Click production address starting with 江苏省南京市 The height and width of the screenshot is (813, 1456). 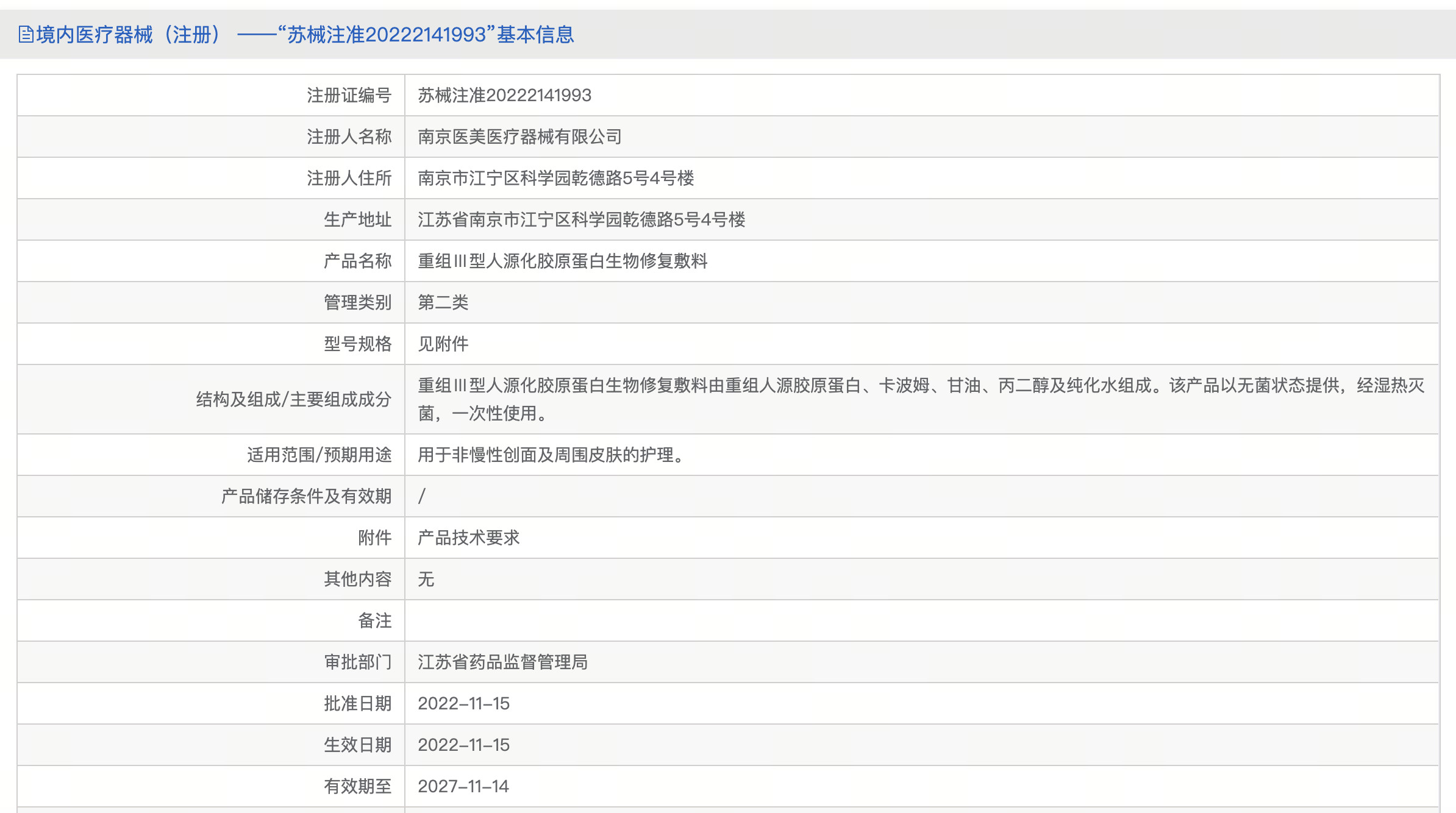point(582,220)
